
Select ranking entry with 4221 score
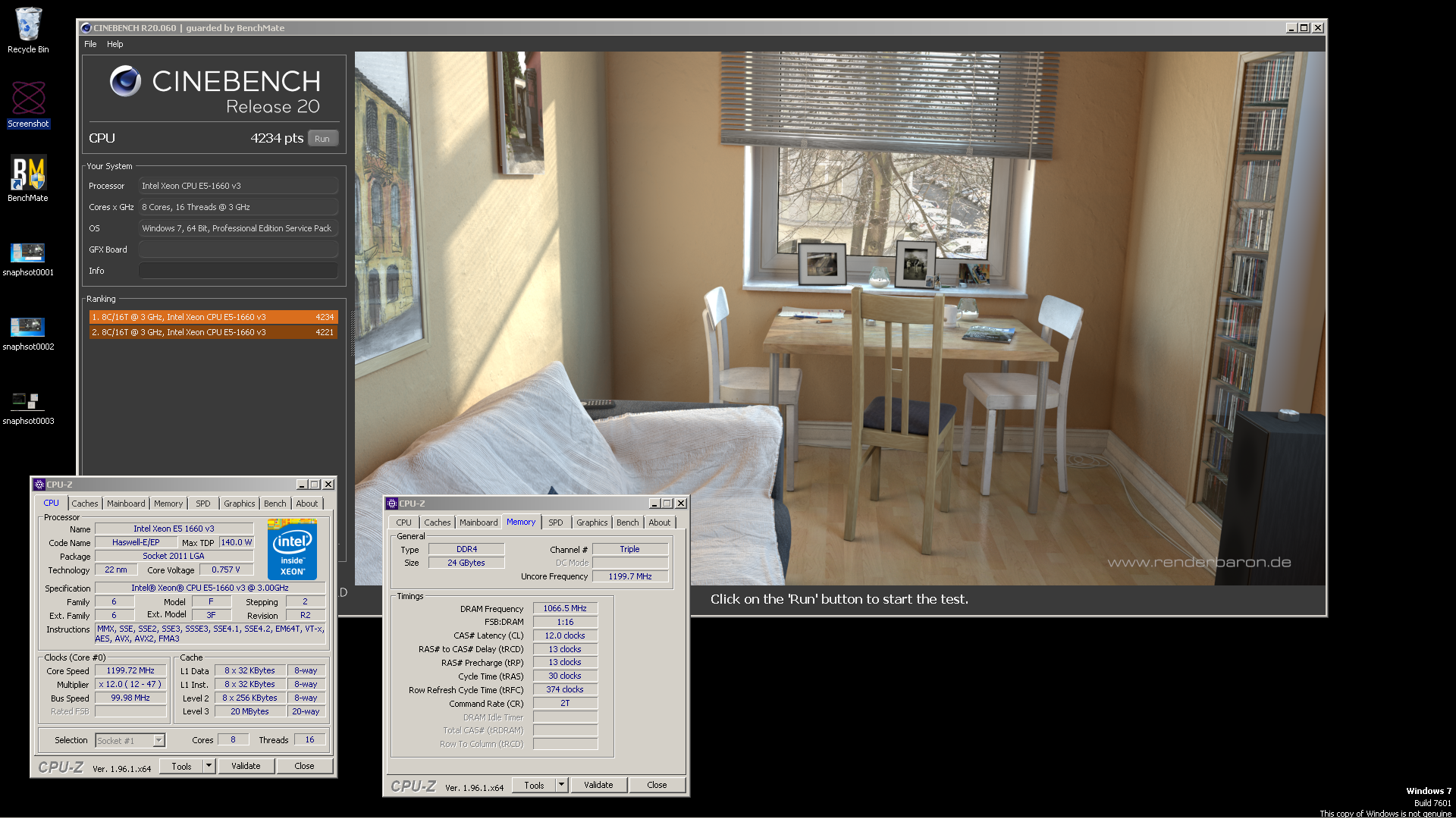click(213, 332)
